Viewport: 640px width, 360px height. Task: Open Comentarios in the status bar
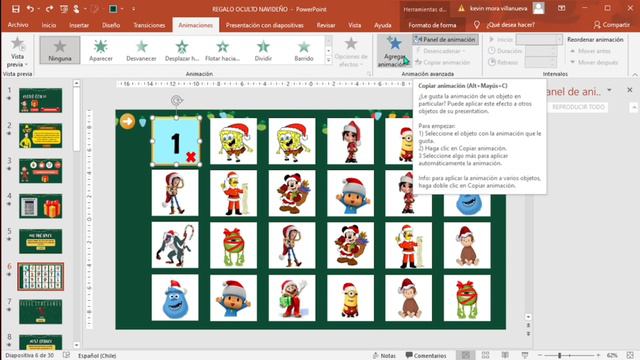tap(426, 356)
